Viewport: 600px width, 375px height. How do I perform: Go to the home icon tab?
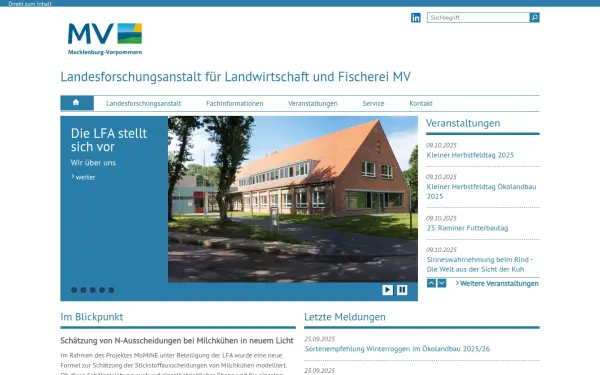(x=77, y=103)
